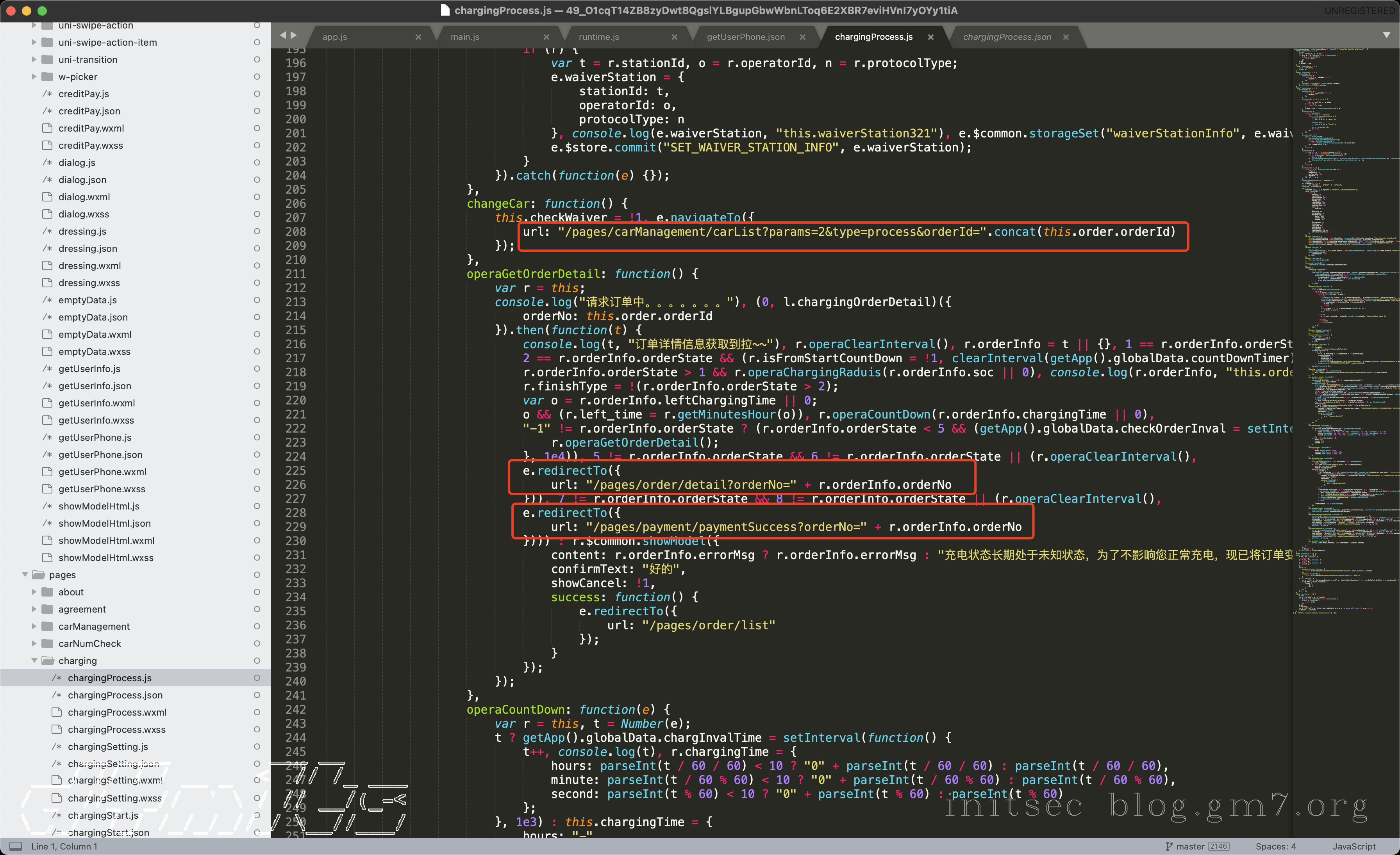1400x855 pixels.
Task: Switch to the getUserPhone.json tab
Action: [x=745, y=37]
